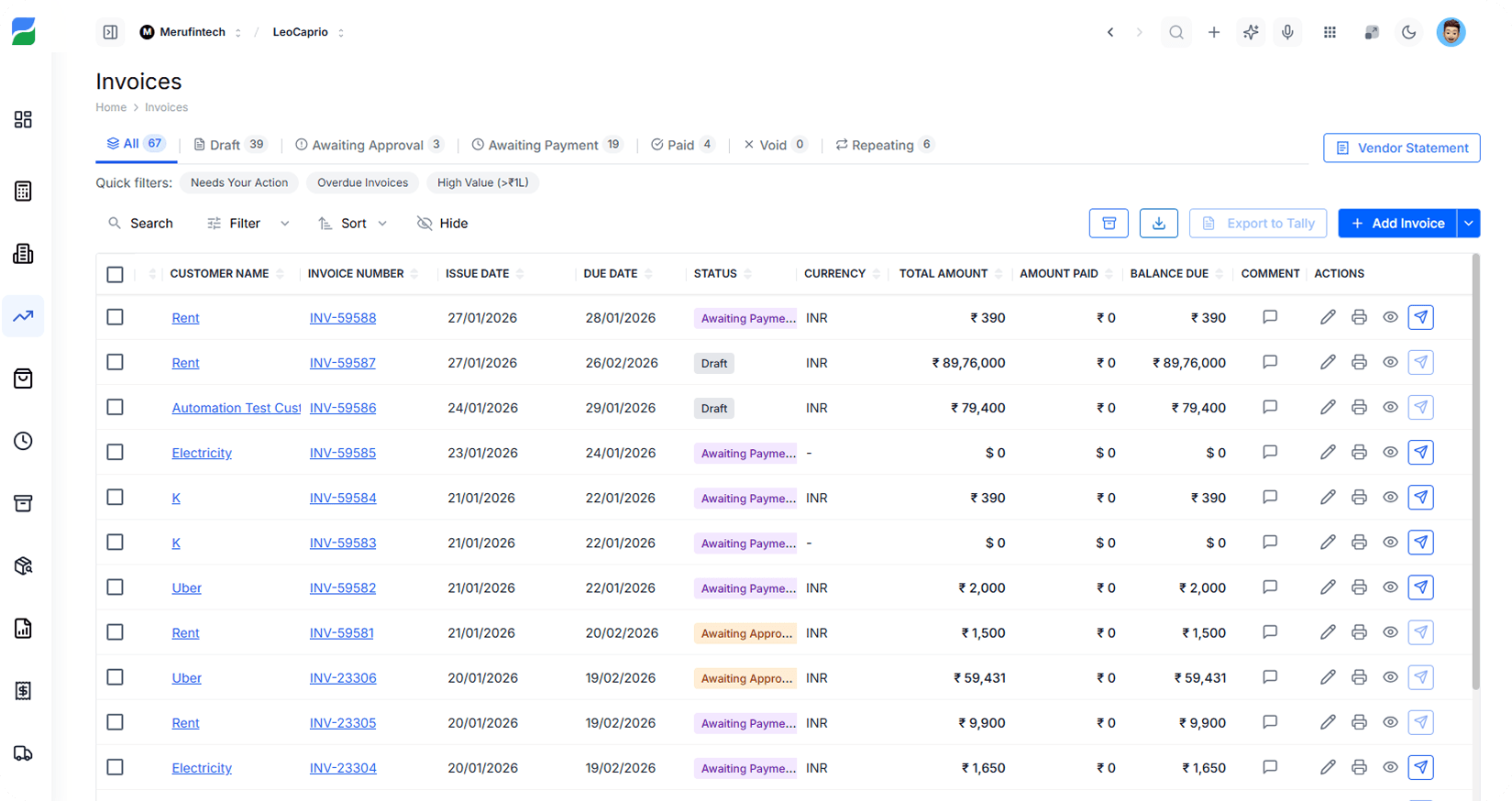Check the select-all checkbox in table header
The image size is (1512, 801).
[x=115, y=274]
